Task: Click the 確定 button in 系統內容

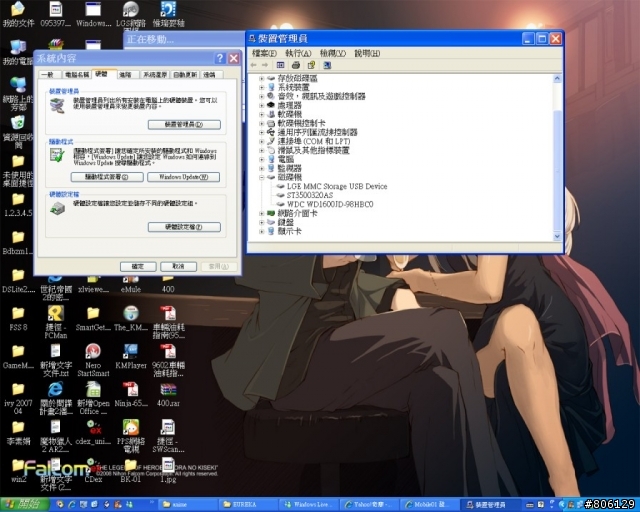Action: coord(138,266)
